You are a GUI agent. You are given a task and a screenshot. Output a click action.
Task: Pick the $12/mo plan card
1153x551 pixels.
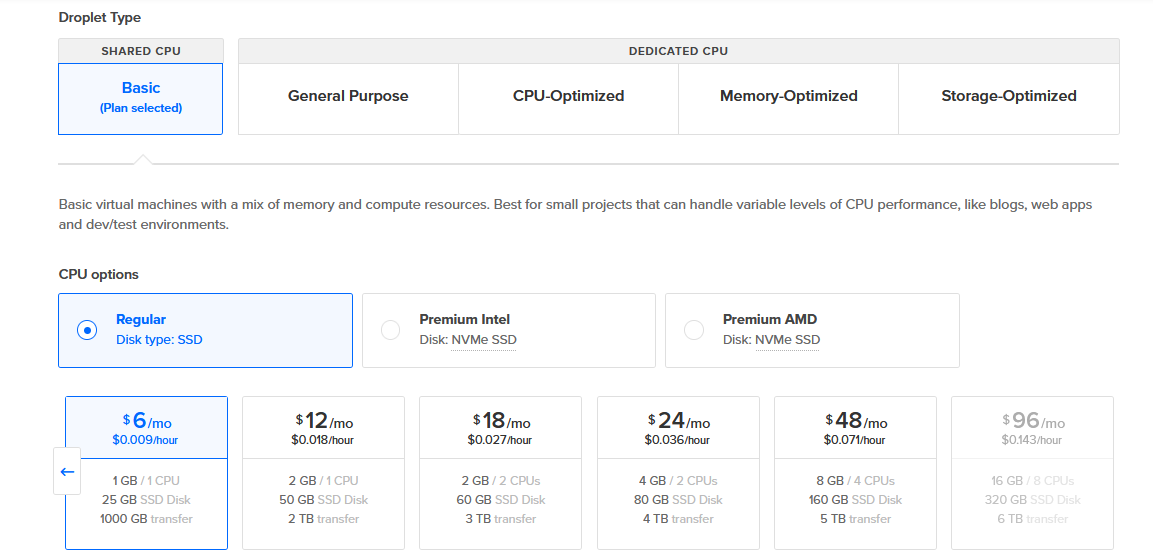pyautogui.click(x=324, y=473)
